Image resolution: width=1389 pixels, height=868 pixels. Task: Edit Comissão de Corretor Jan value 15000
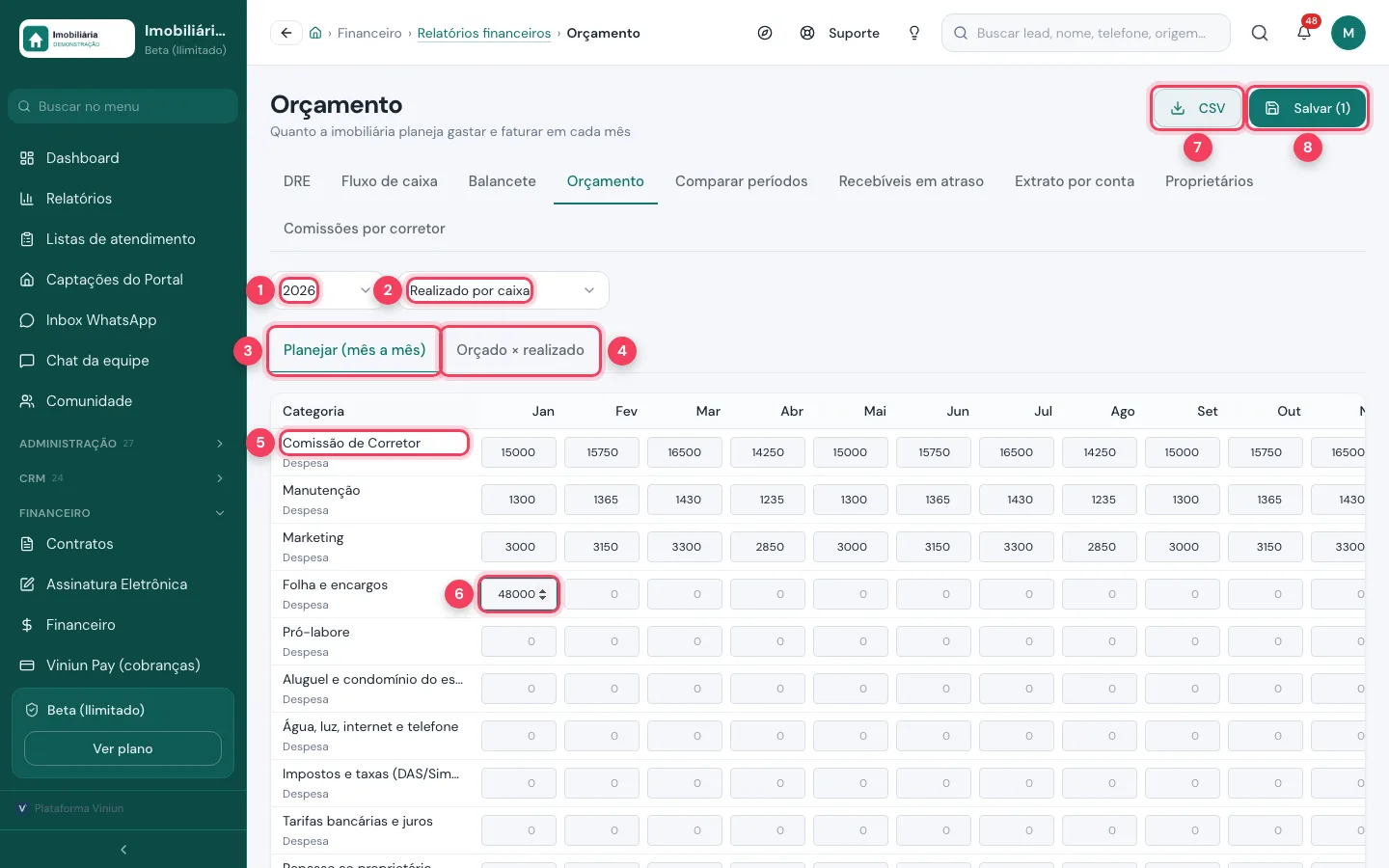(519, 452)
